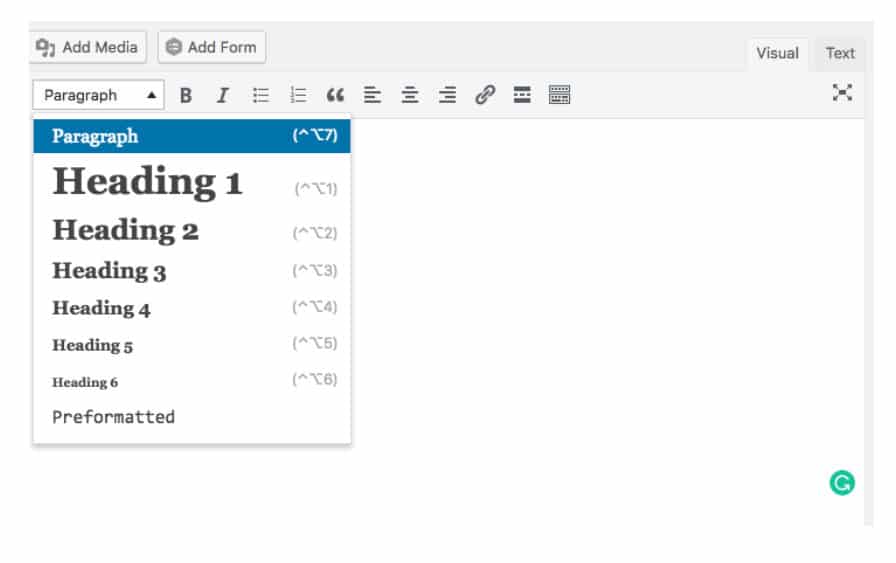Align text to the left

(x=372, y=95)
